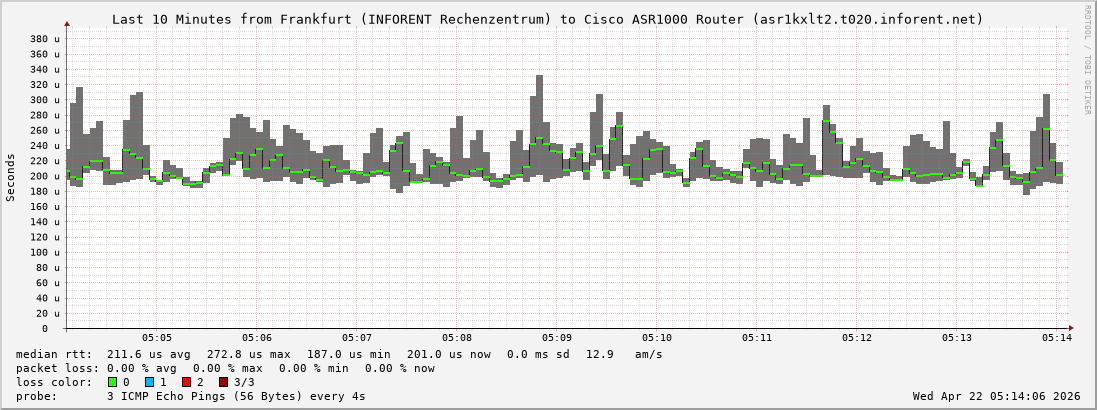The width and height of the screenshot is (1097, 410).
Task: Click the 05:14 time axis label
Action: (x=1057, y=339)
